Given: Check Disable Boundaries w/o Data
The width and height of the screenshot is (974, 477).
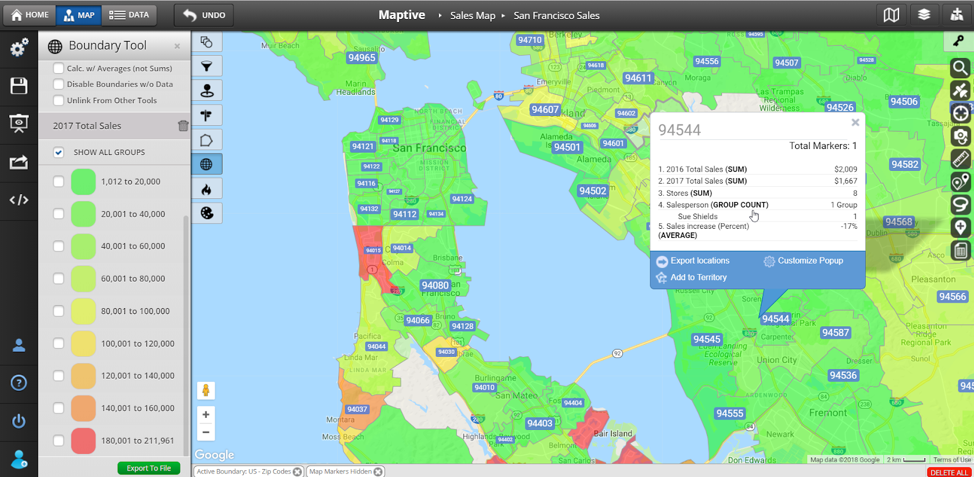Looking at the screenshot, I should click(58, 84).
